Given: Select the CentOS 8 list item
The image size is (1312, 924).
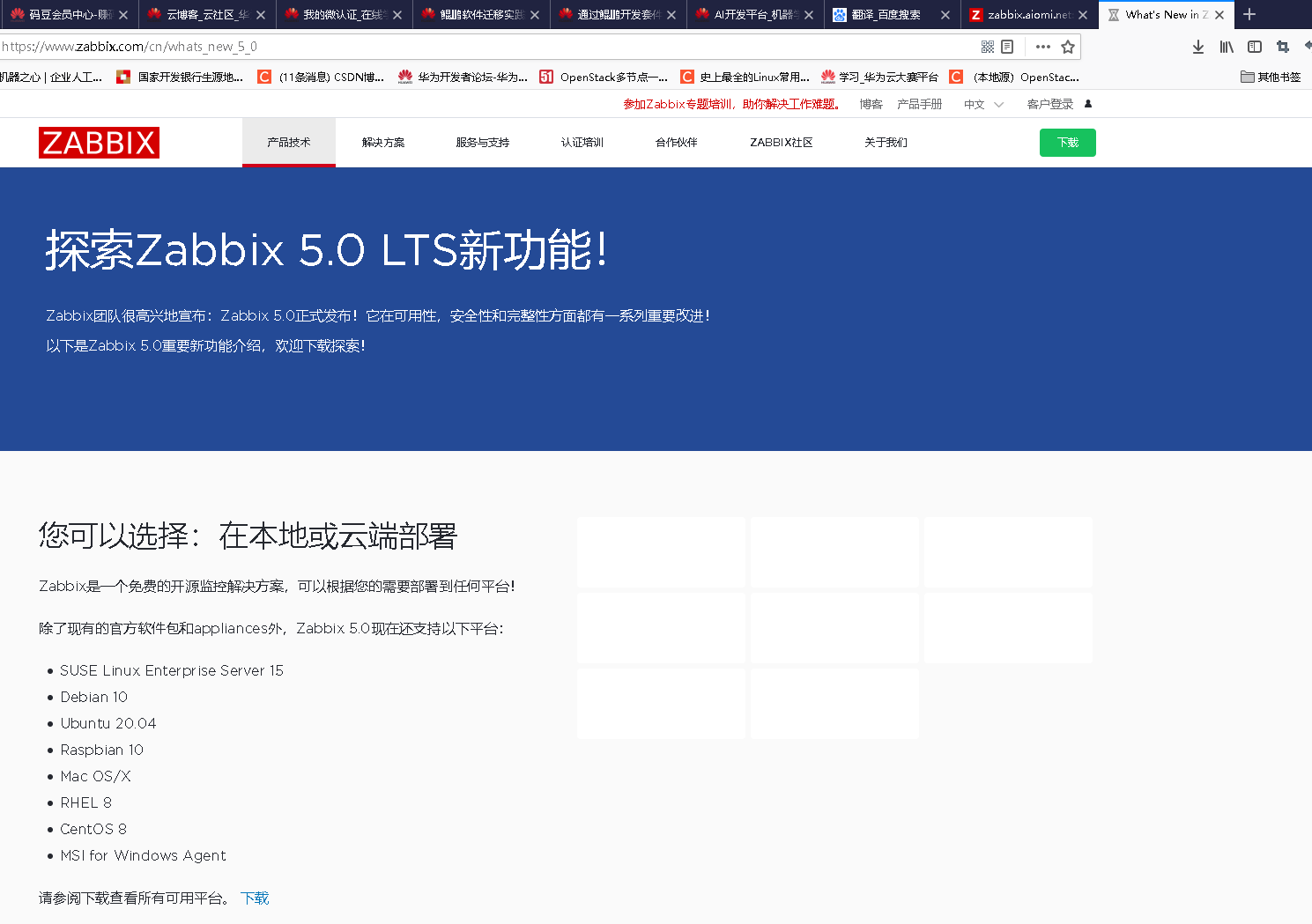Looking at the screenshot, I should pos(93,829).
